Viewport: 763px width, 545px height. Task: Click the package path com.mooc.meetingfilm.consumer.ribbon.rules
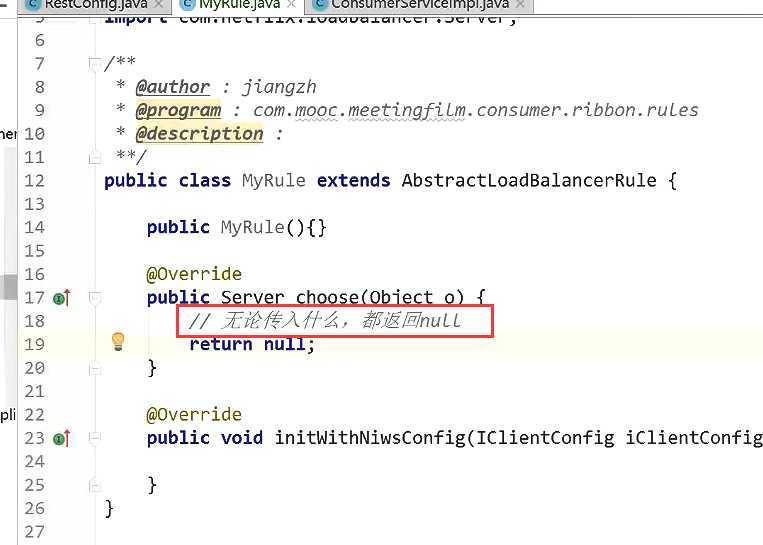click(476, 110)
